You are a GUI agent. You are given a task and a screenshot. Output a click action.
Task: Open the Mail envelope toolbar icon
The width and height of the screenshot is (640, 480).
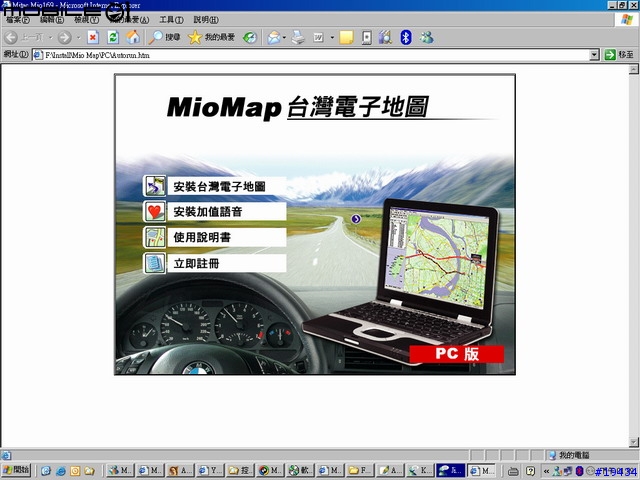coord(274,38)
